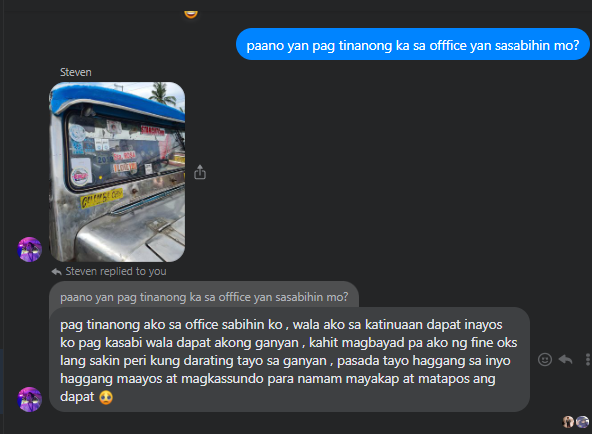React to Steven's long message with smiley icon

544,359
